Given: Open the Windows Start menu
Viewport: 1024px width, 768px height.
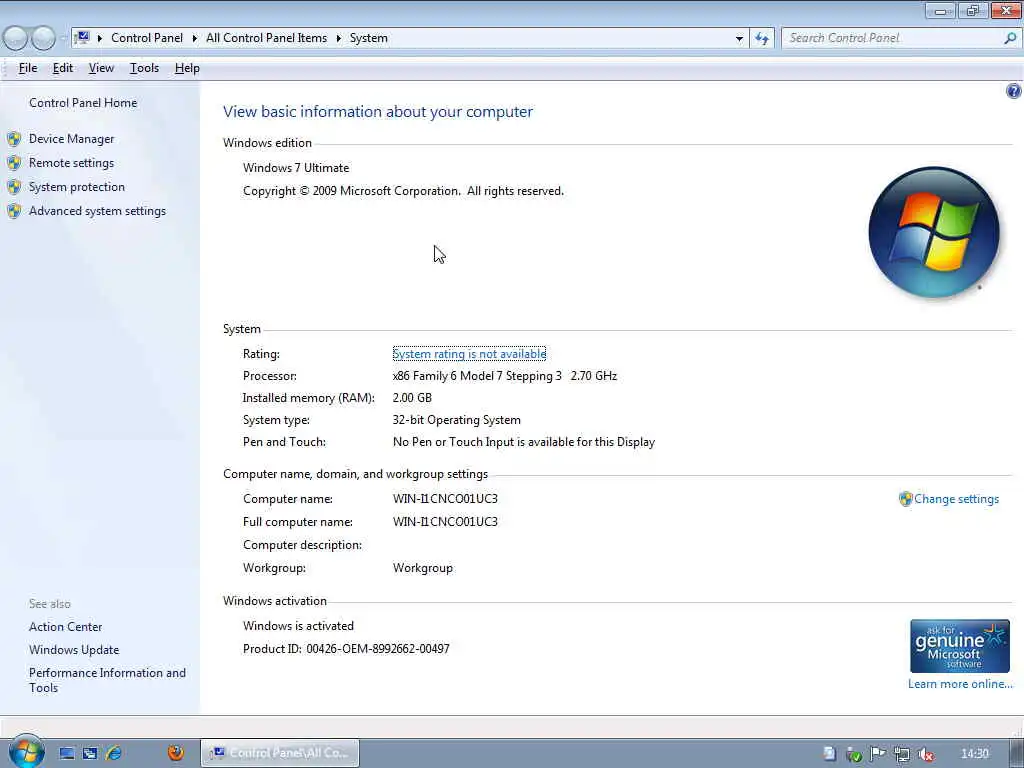Looking at the screenshot, I should [26, 752].
